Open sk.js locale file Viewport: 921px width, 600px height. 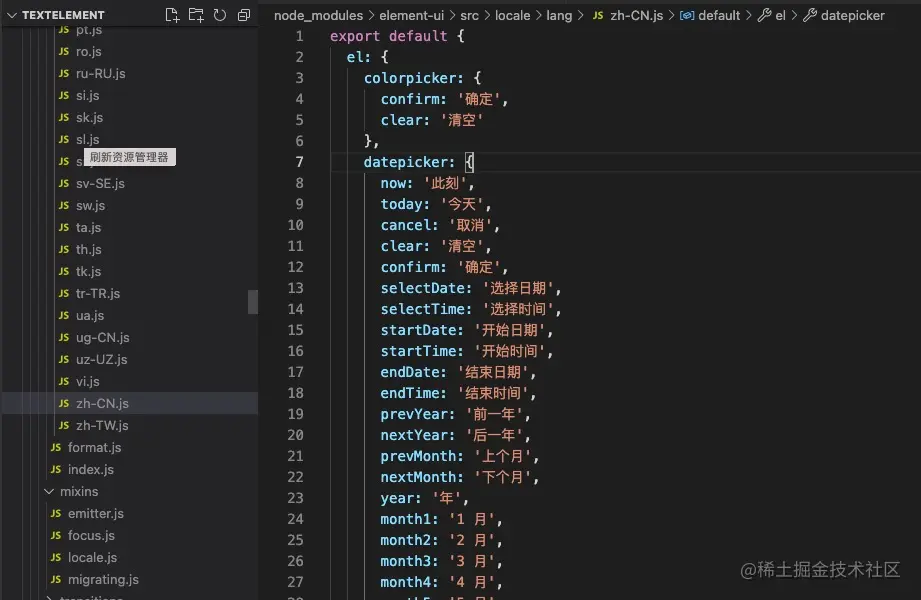89,118
